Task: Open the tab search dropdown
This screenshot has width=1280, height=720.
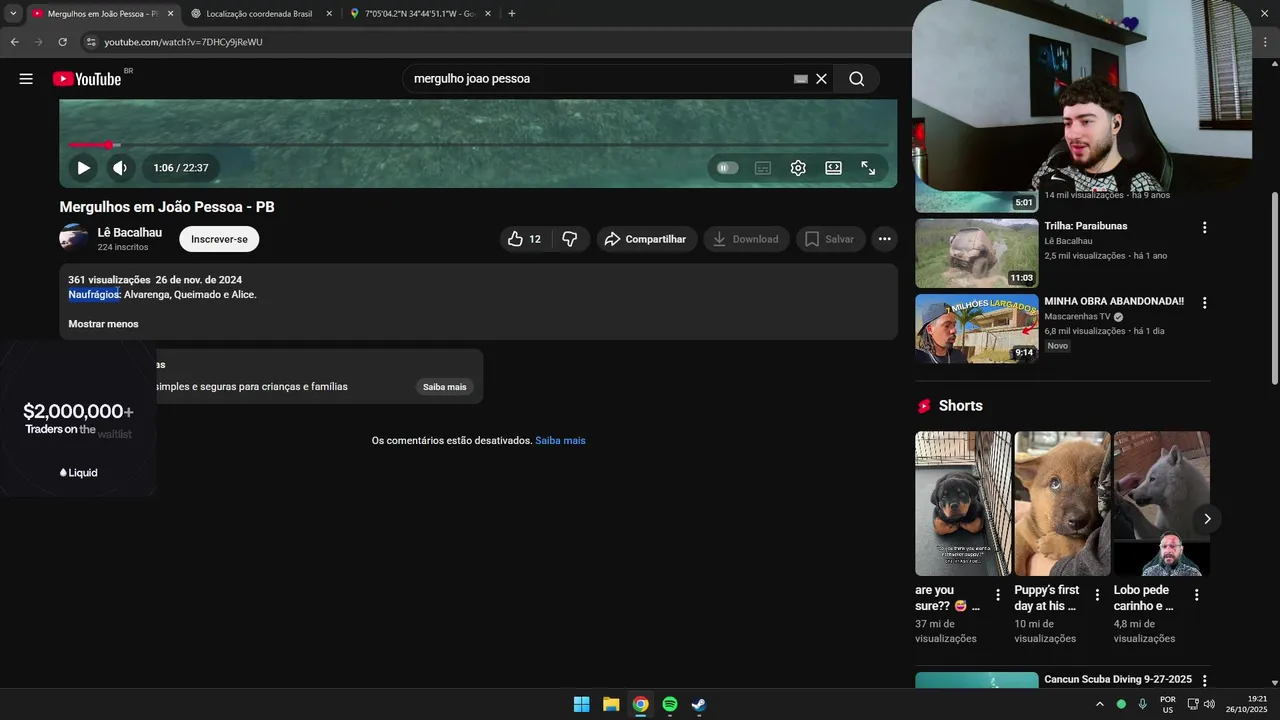Action: point(13,14)
